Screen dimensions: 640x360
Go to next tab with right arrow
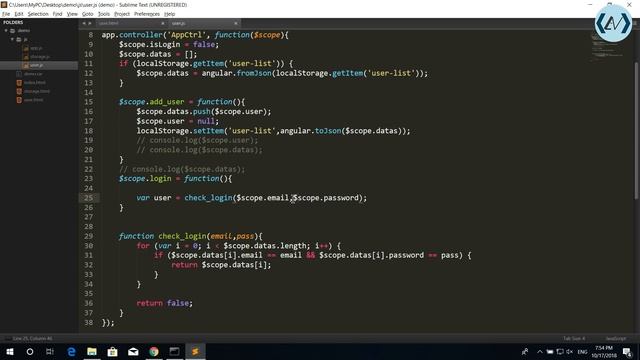(90, 23)
